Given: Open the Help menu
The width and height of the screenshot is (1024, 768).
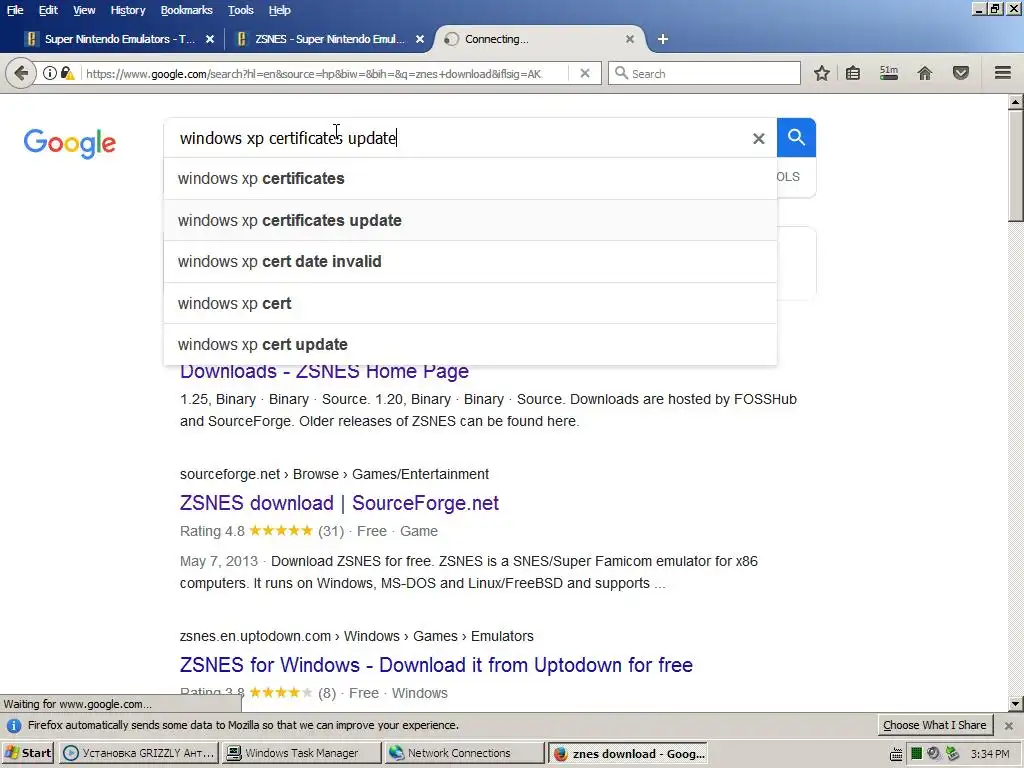Looking at the screenshot, I should (280, 10).
